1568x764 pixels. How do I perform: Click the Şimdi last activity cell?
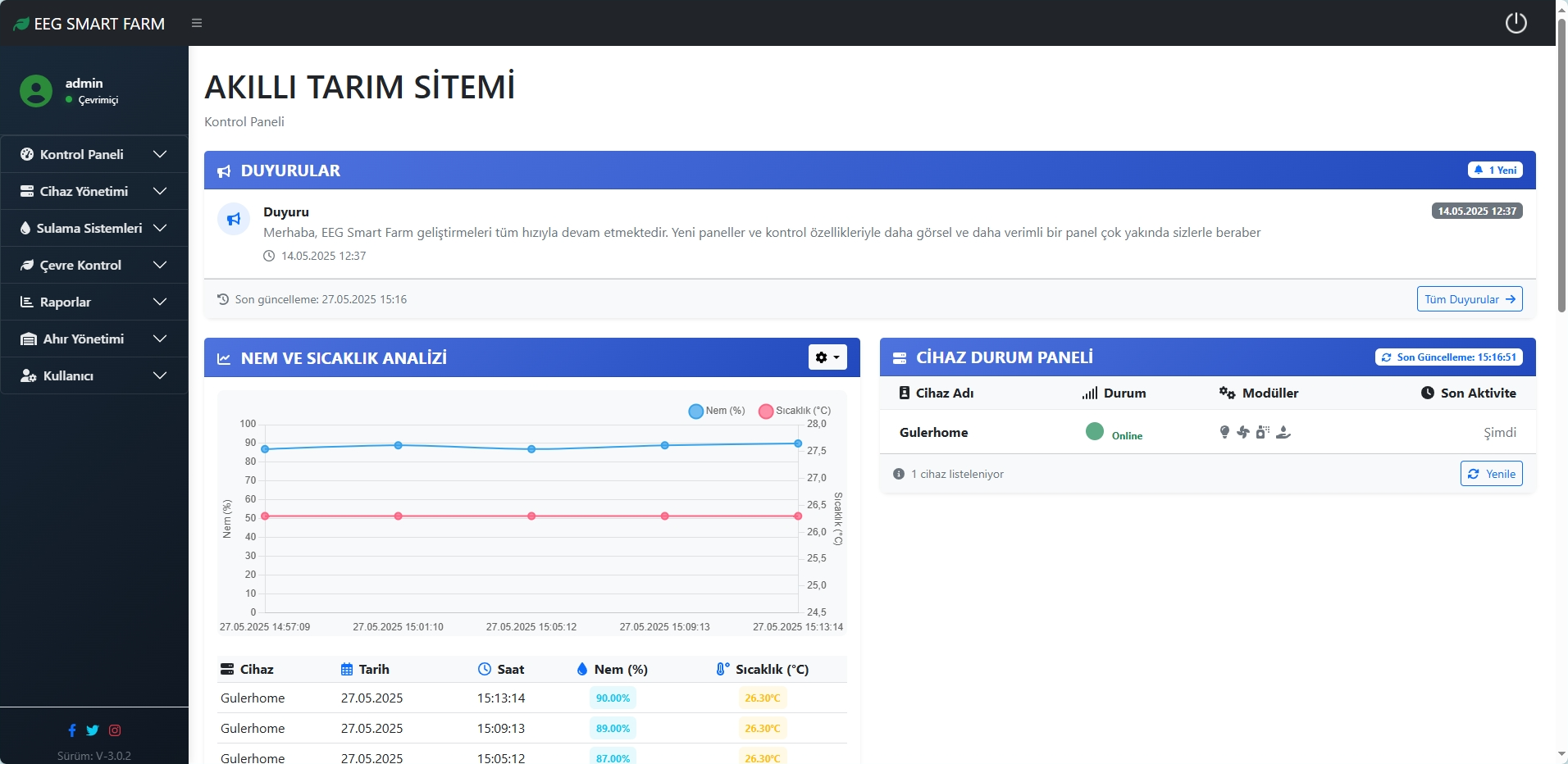coord(1500,433)
